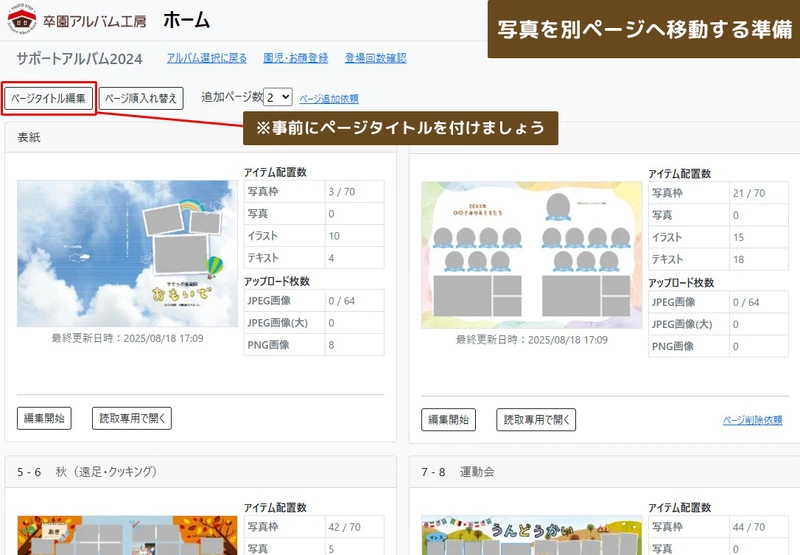800x555 pixels.
Task: Go back via アルバム選択に戻る link
Action: [207, 58]
